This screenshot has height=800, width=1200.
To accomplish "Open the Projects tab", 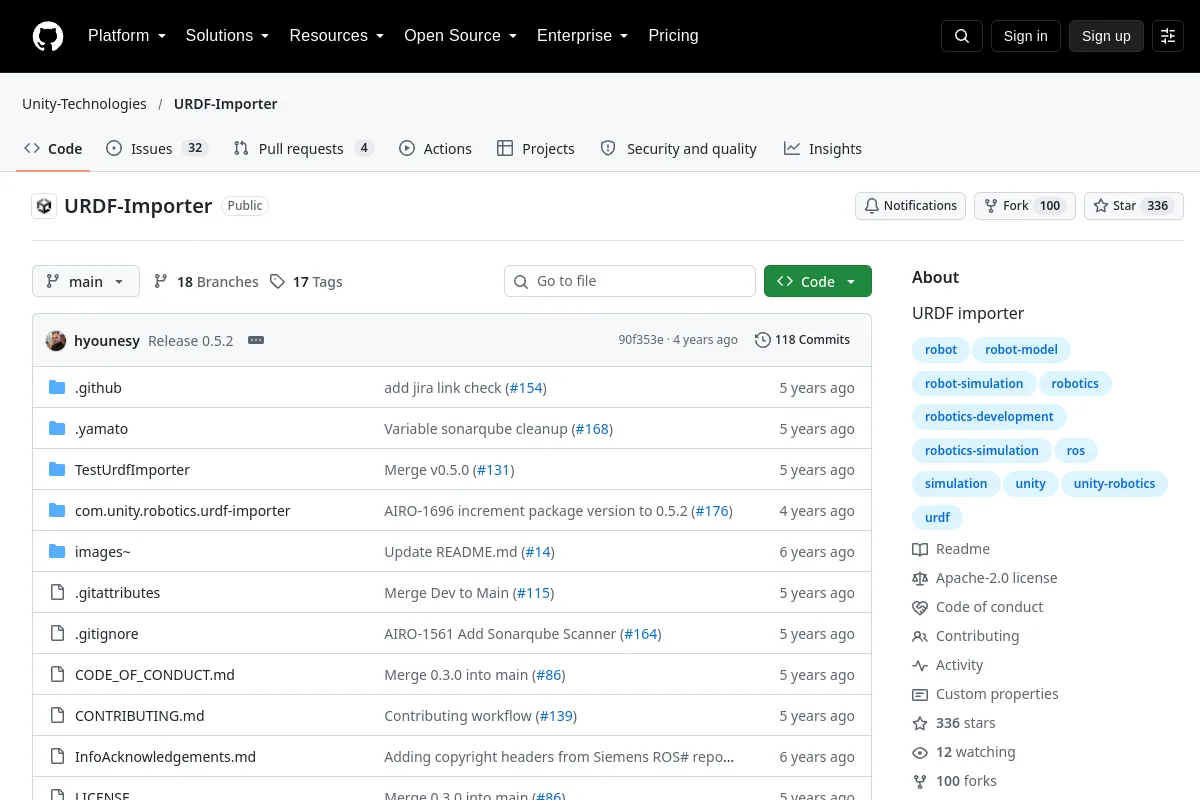I will click(535, 149).
